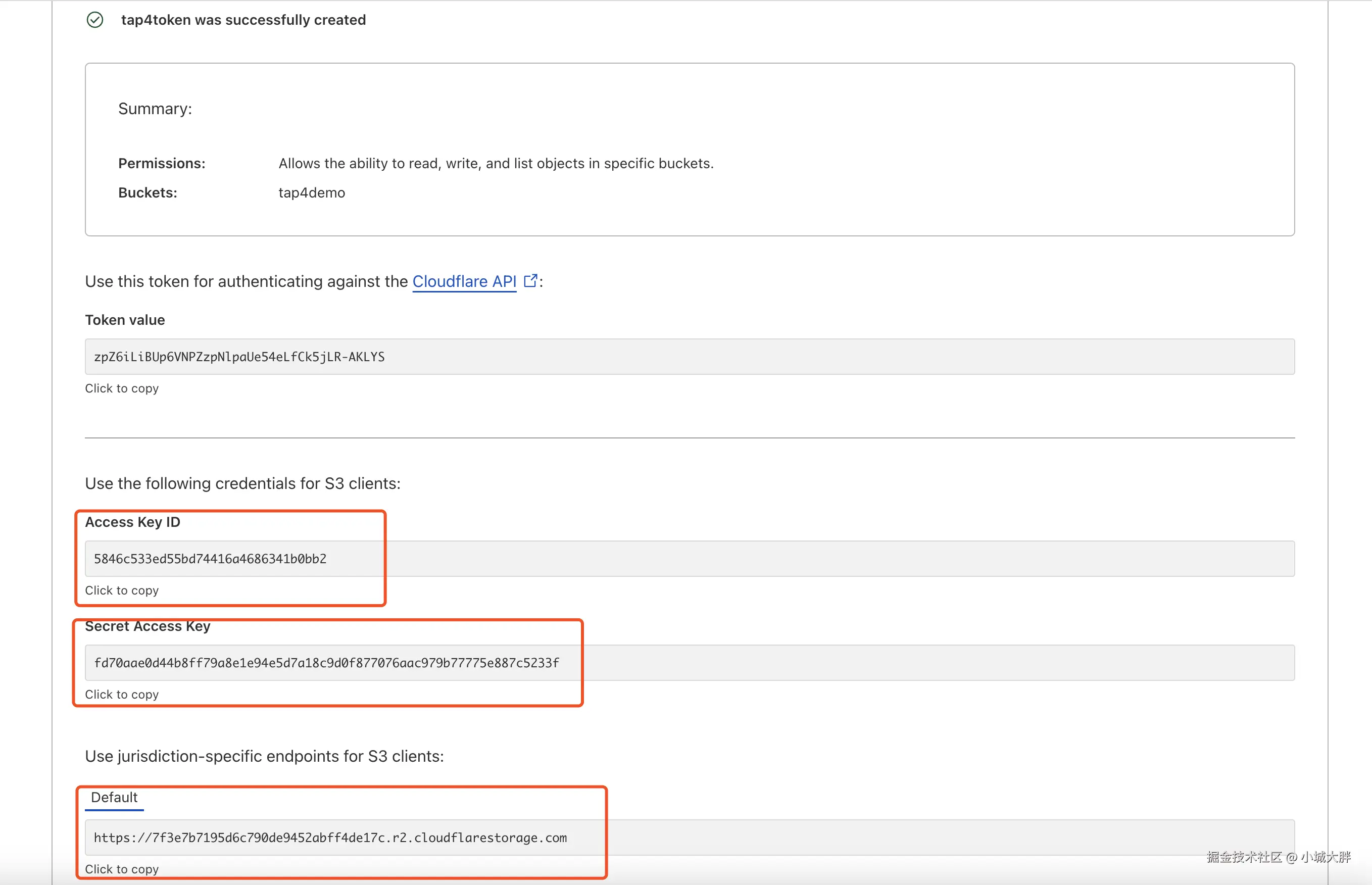Click to copy below the Secret Access Key
The height and width of the screenshot is (885, 1372).
tap(122, 695)
